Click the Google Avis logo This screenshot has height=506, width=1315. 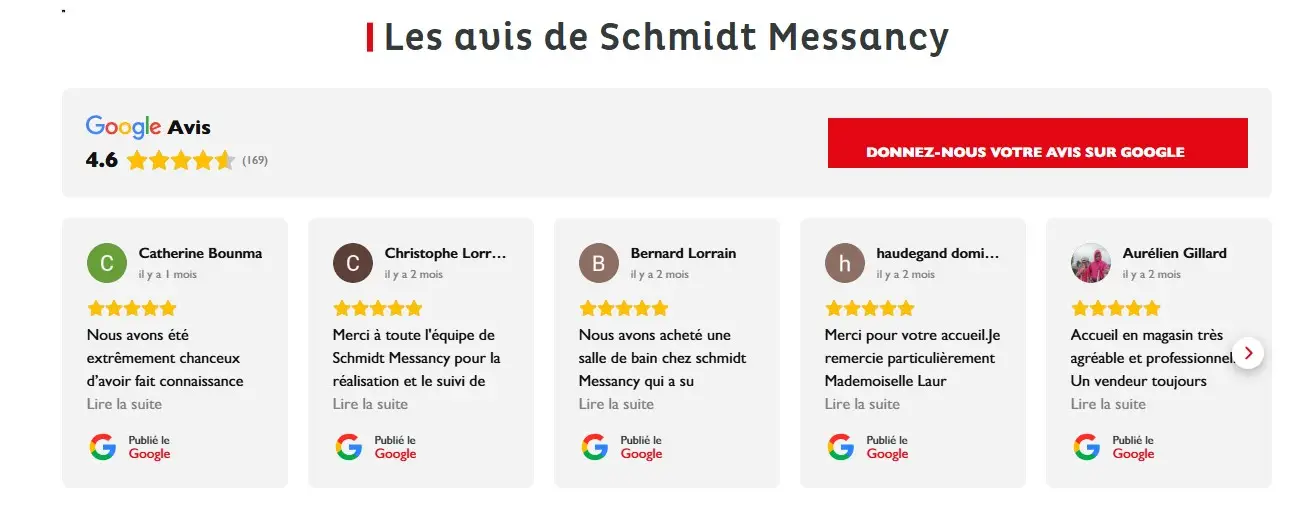(148, 127)
